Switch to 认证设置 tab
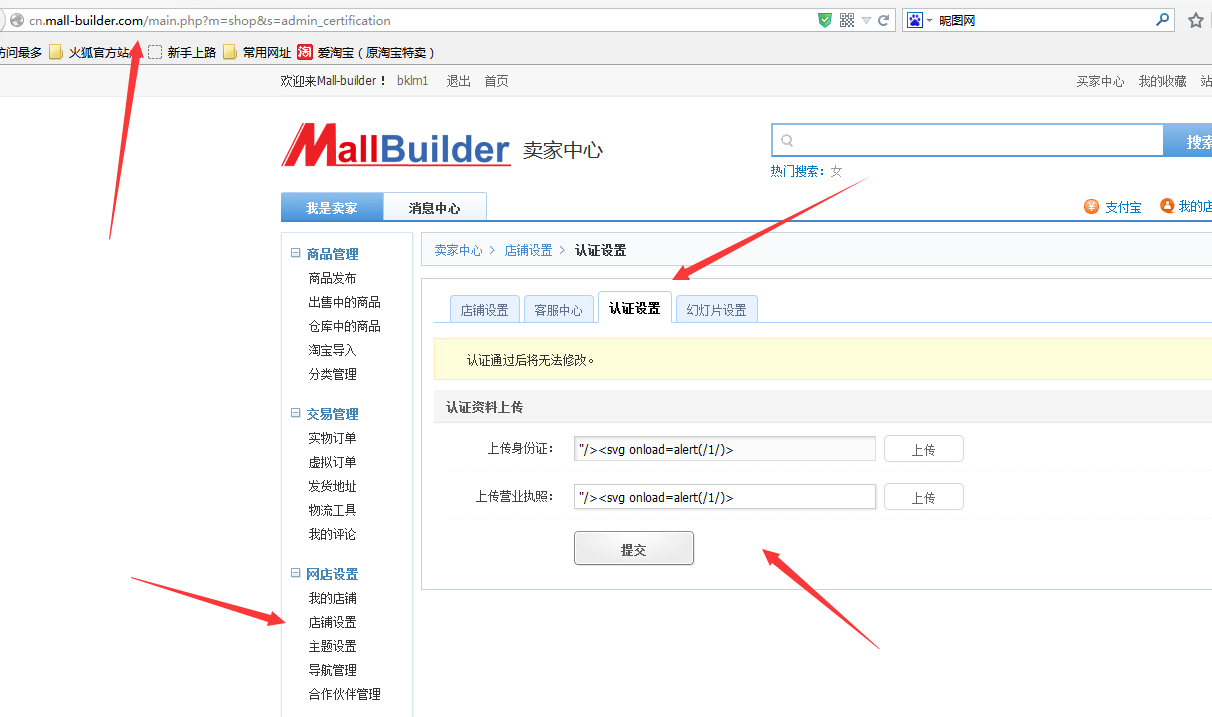The image size is (1212, 717). tap(635, 308)
